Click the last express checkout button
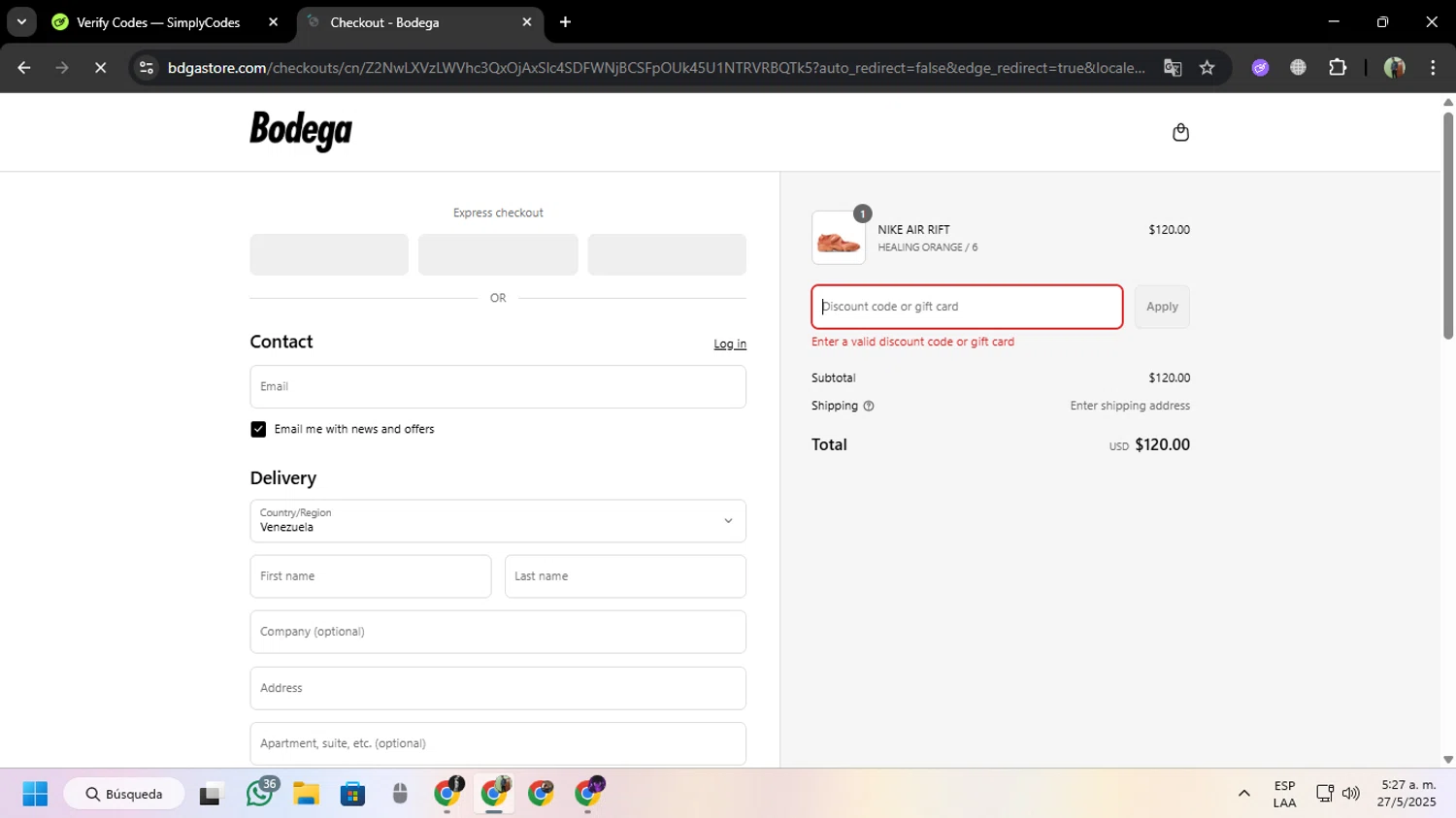This screenshot has width=1456, height=818. [667, 254]
